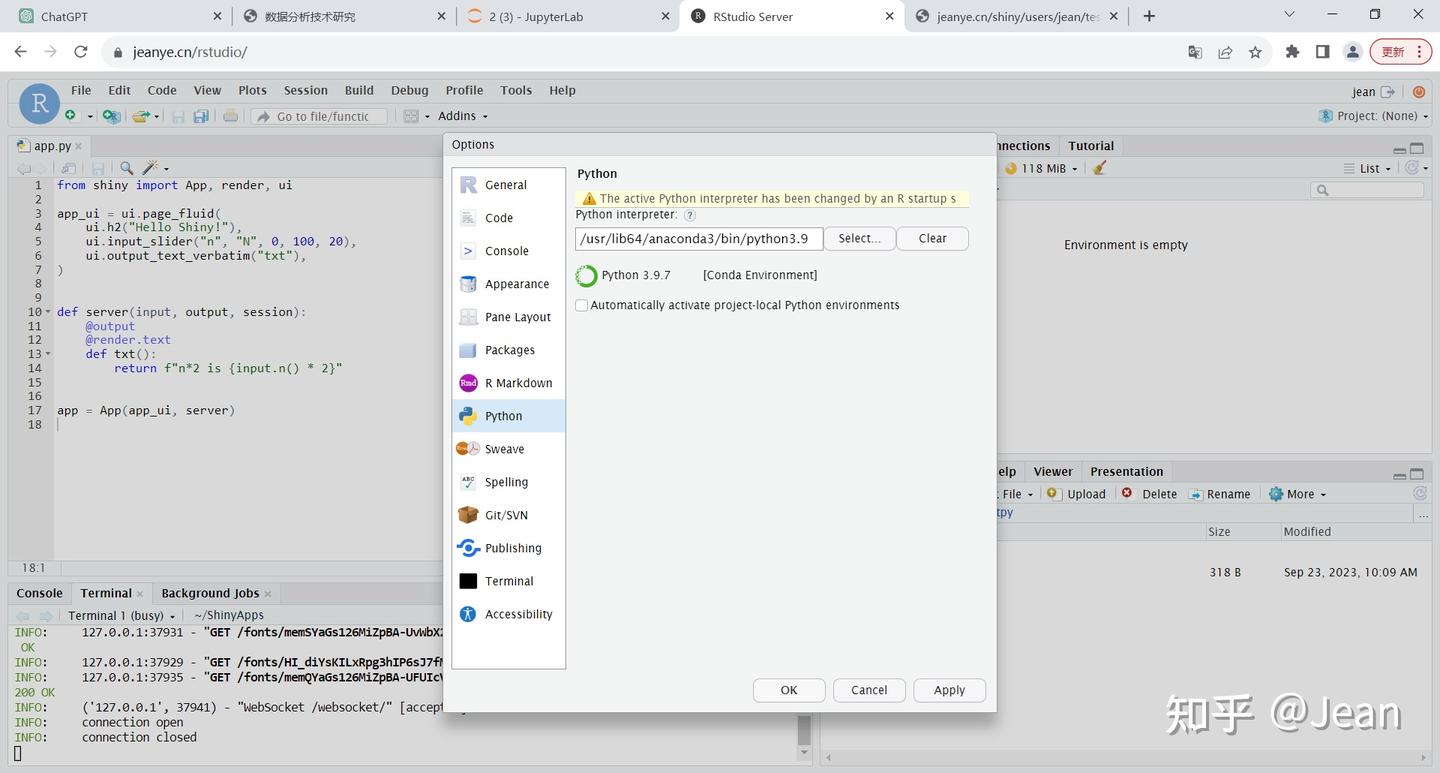Click the Select... interpreter button

pyautogui.click(x=859, y=238)
